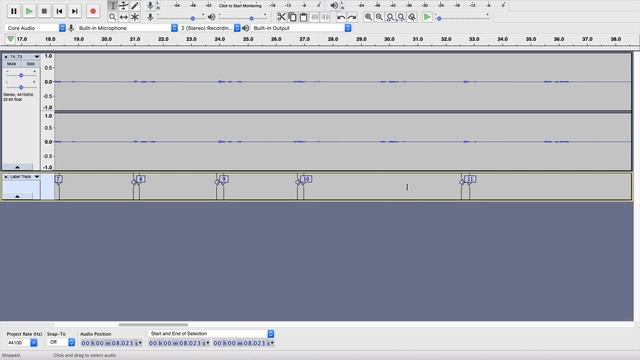Image resolution: width=640 pixels, height=360 pixels.
Task: Choose the Zoom magnifier tool
Action: (113, 17)
